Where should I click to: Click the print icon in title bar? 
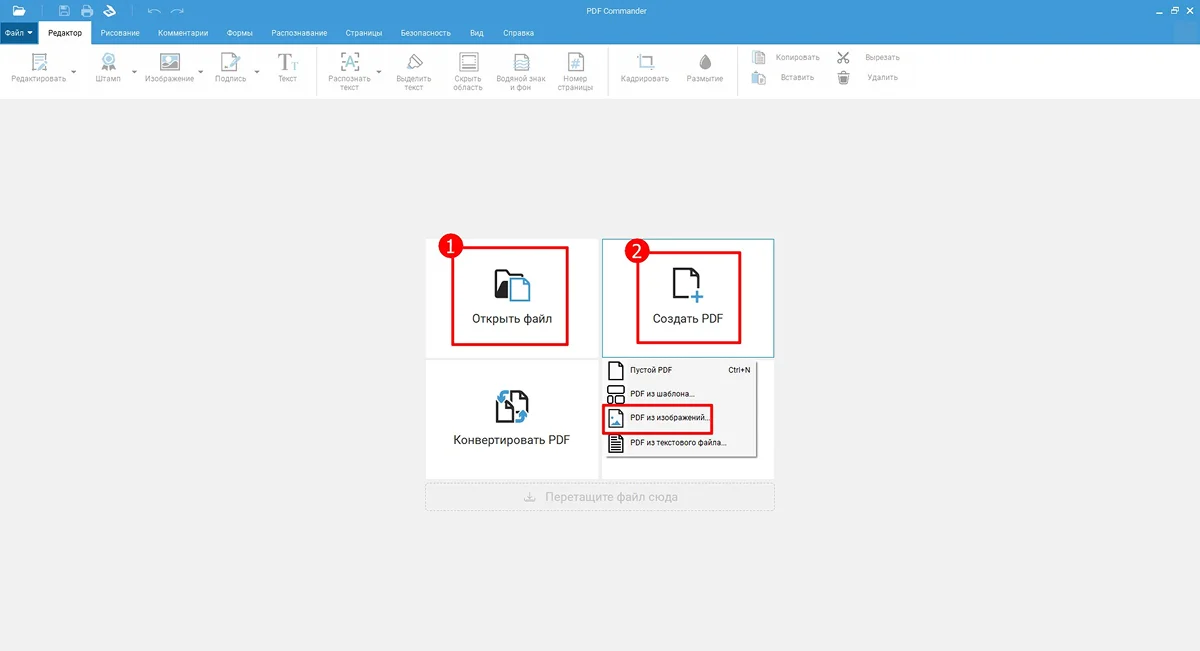[x=87, y=11]
